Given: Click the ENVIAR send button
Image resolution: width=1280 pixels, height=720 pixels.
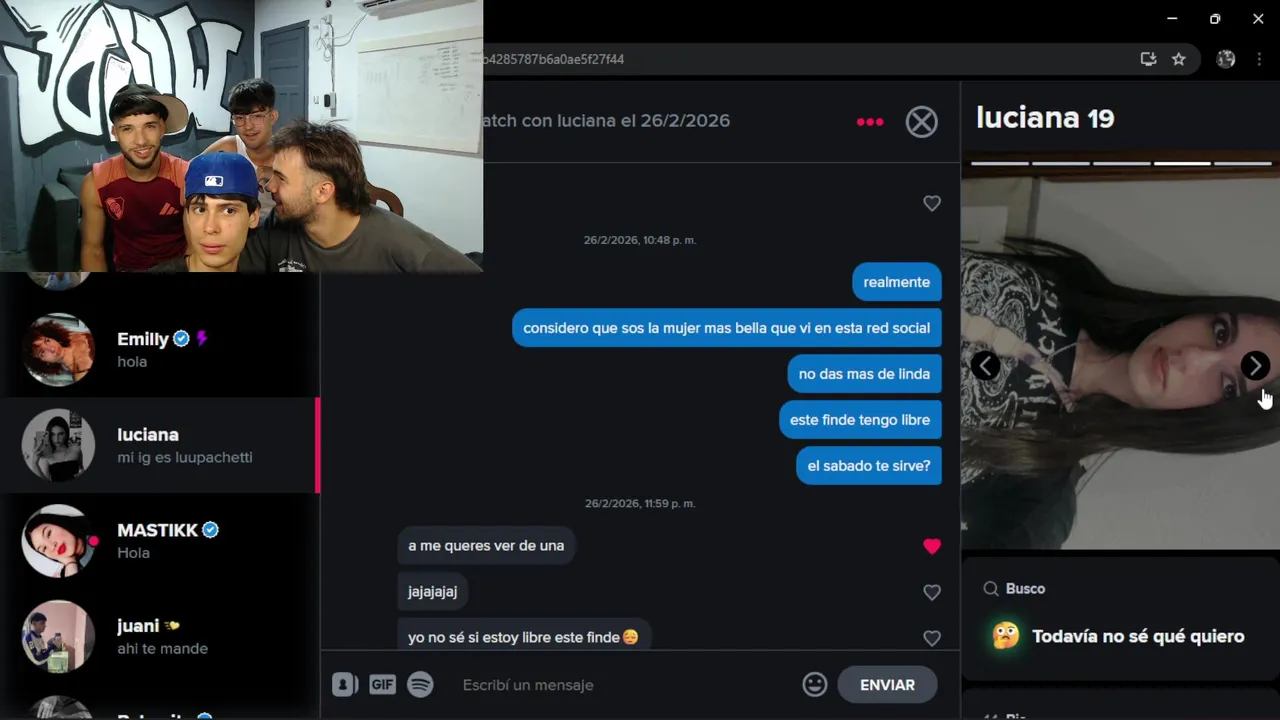Looking at the screenshot, I should (x=887, y=685).
